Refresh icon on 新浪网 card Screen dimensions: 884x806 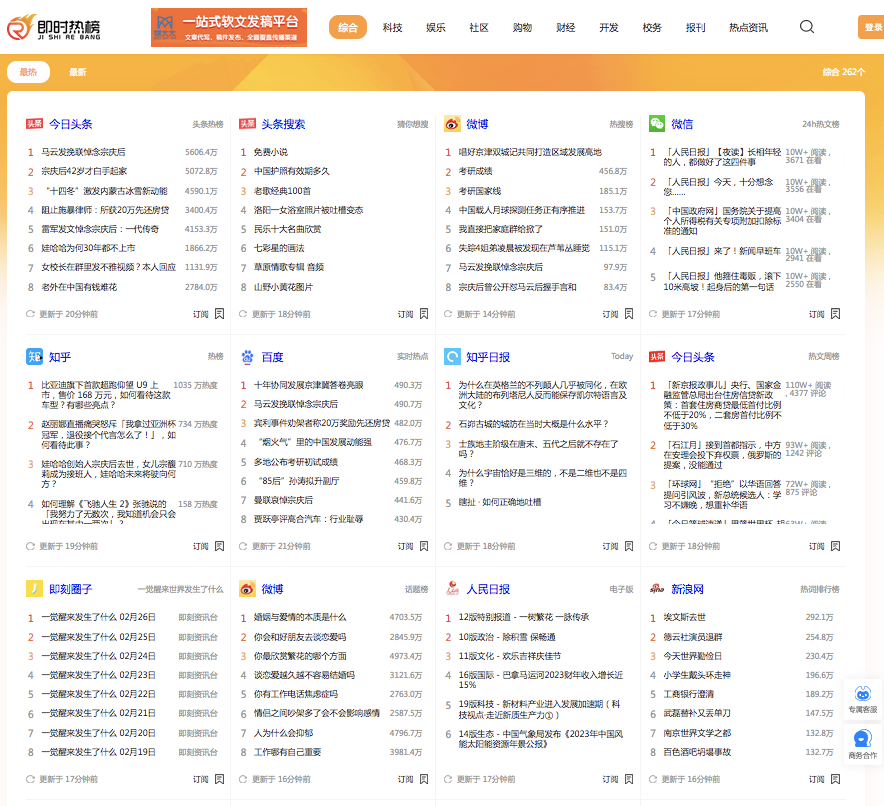point(653,779)
